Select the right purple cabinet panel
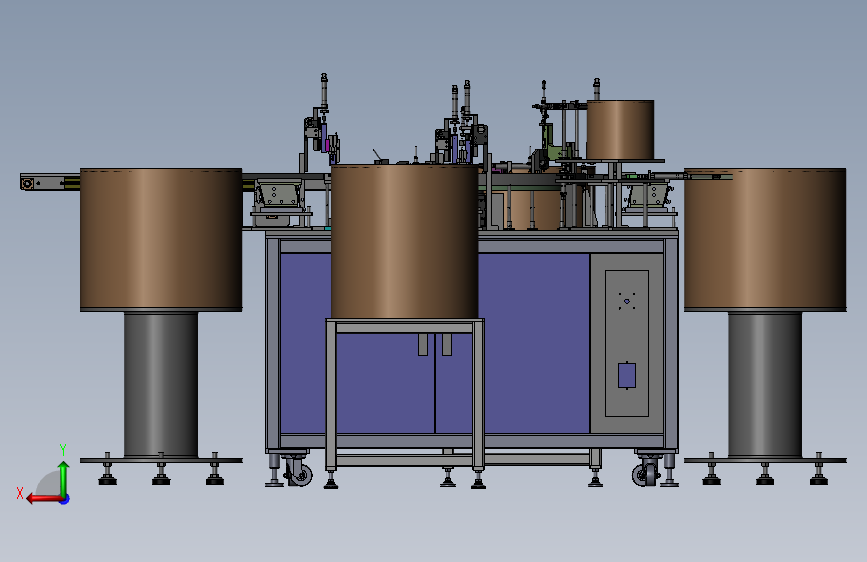Image resolution: width=867 pixels, height=562 pixels. 534,343
